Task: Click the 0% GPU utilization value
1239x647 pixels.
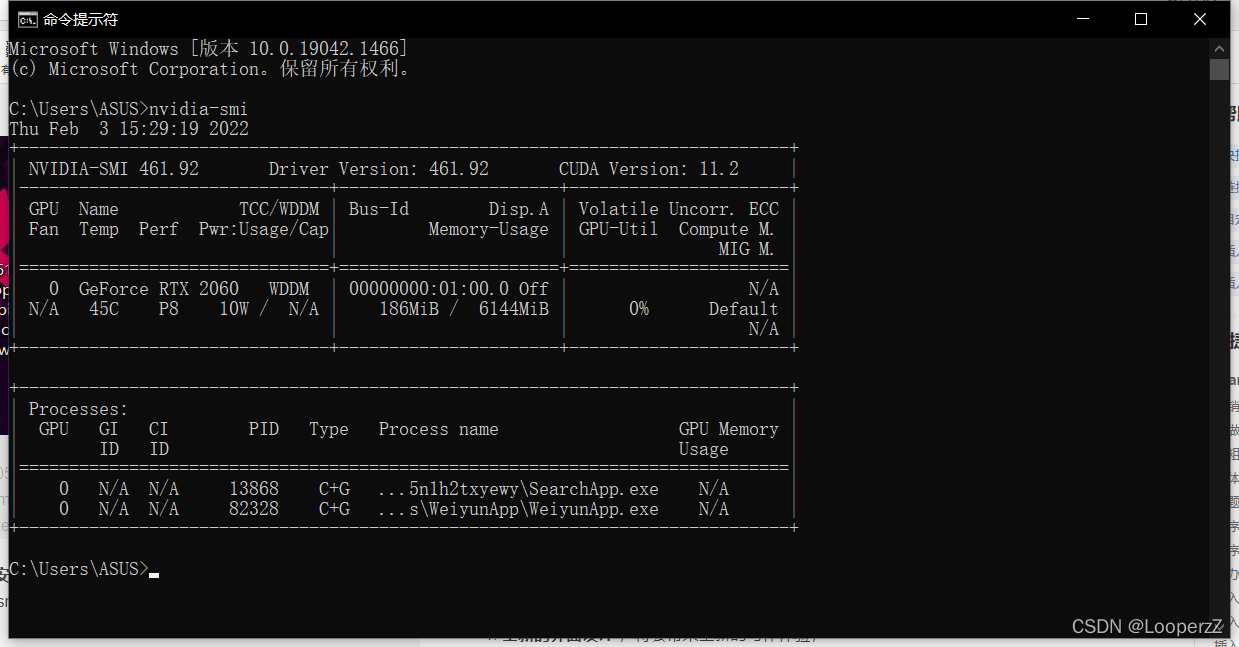Action: click(639, 309)
